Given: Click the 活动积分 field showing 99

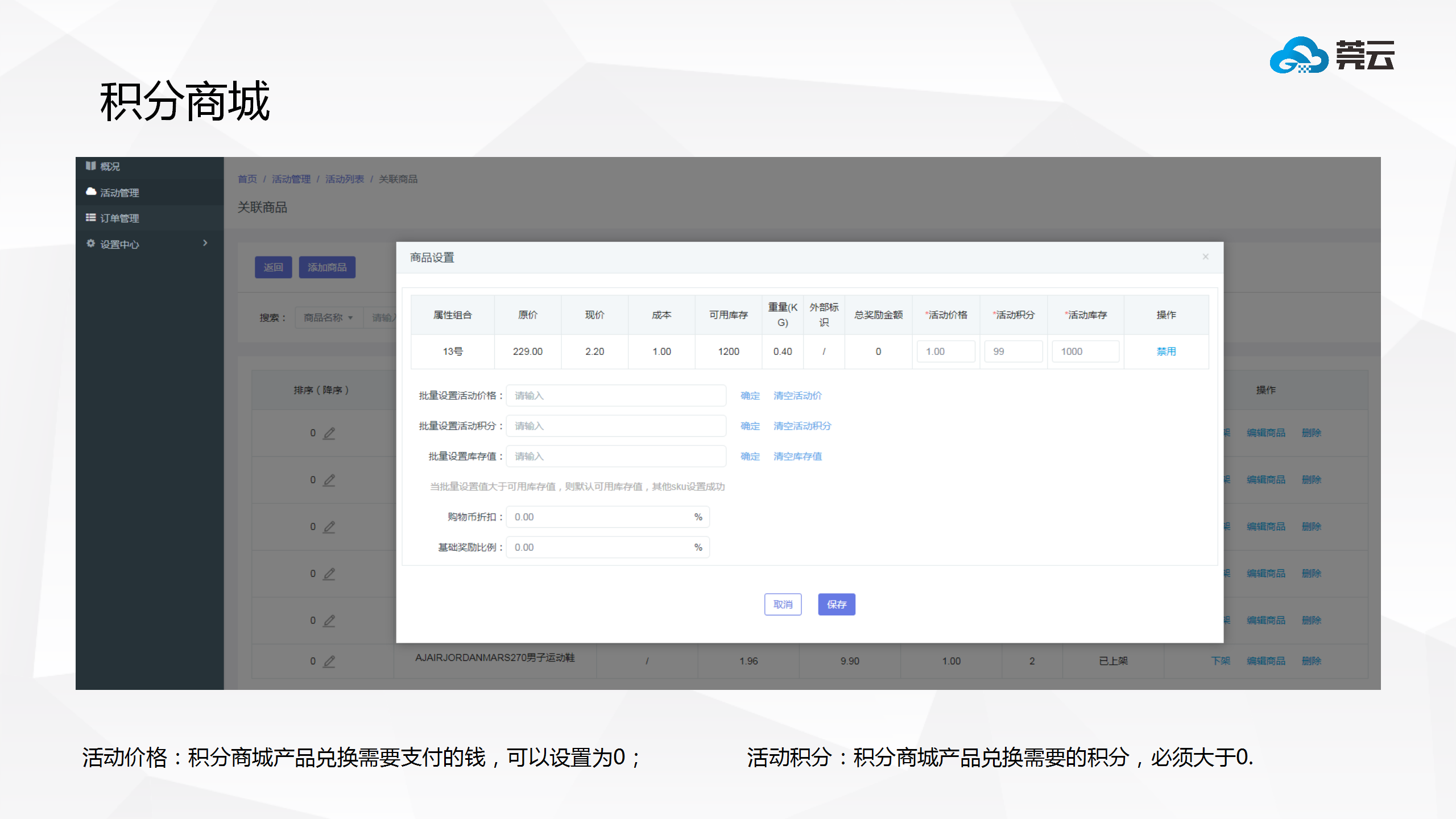Looking at the screenshot, I should (1014, 351).
